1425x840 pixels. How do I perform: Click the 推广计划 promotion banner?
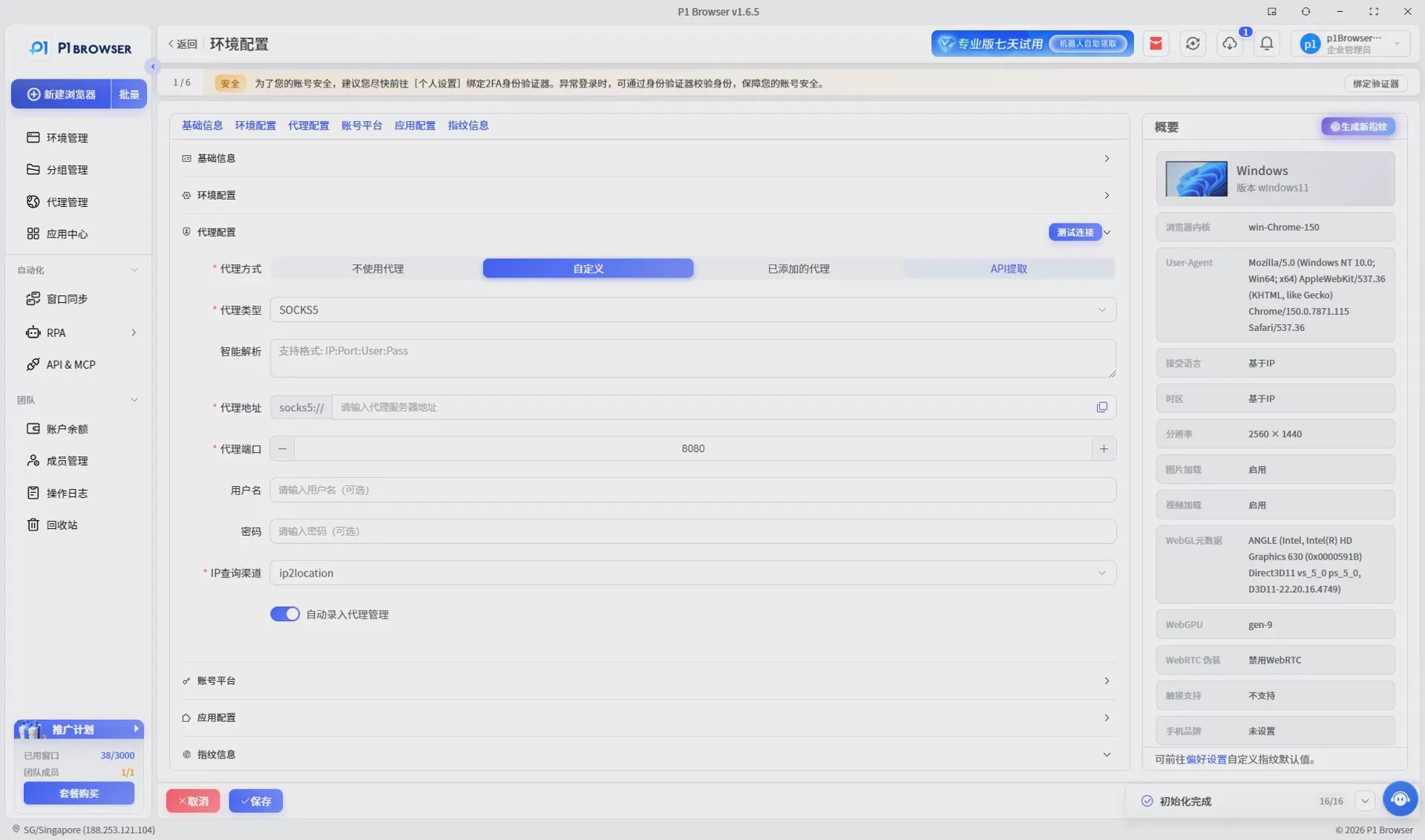(79, 729)
